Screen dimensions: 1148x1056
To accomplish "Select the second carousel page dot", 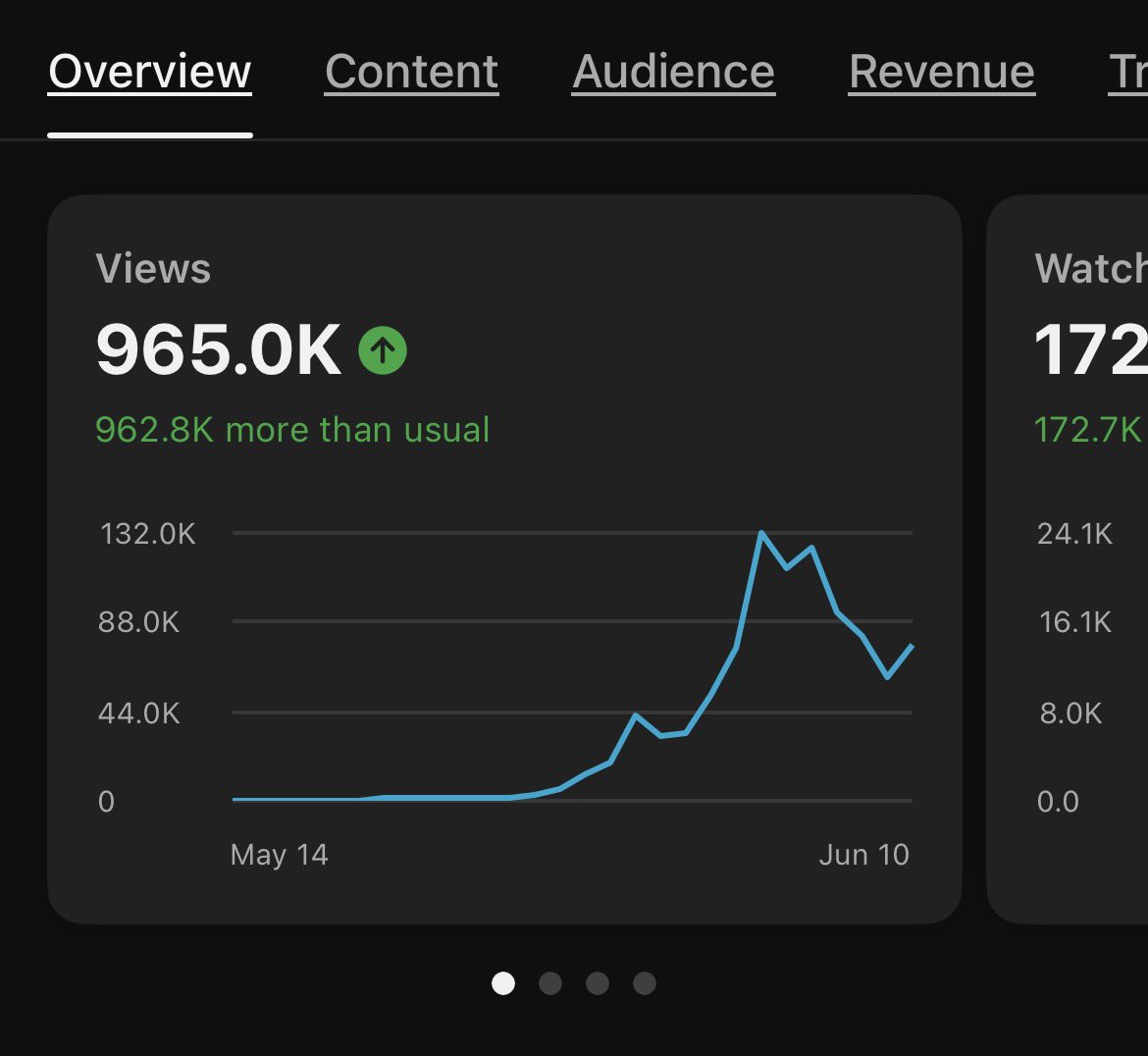I will point(550,982).
